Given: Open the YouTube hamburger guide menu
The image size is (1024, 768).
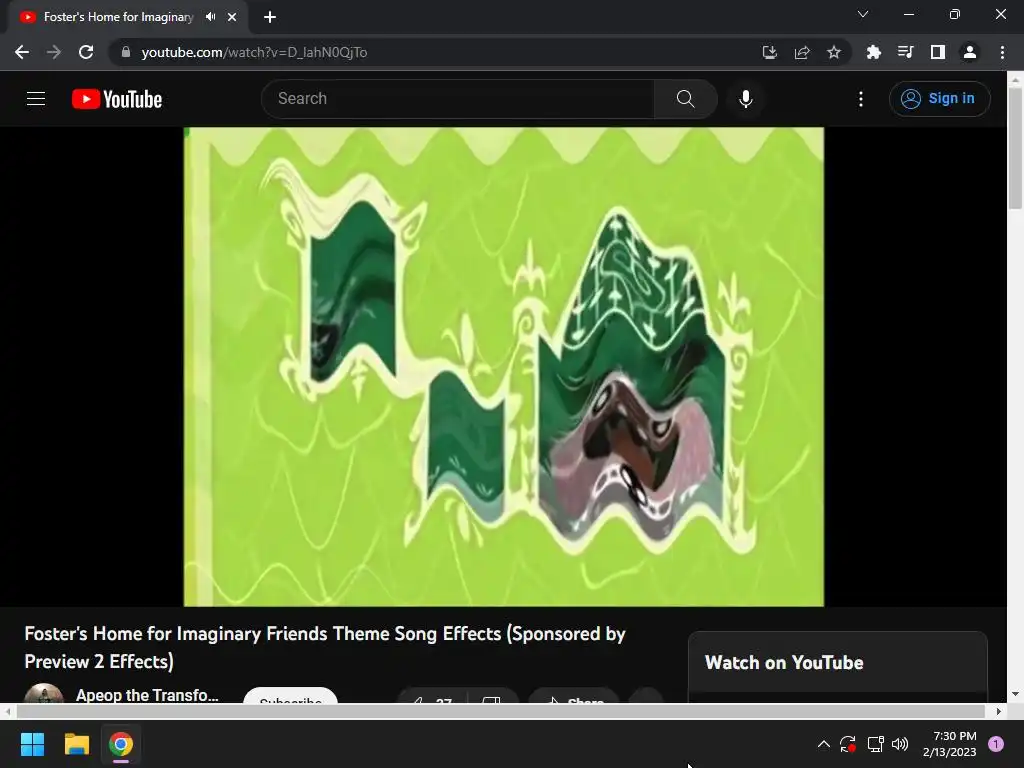Looking at the screenshot, I should [36, 99].
